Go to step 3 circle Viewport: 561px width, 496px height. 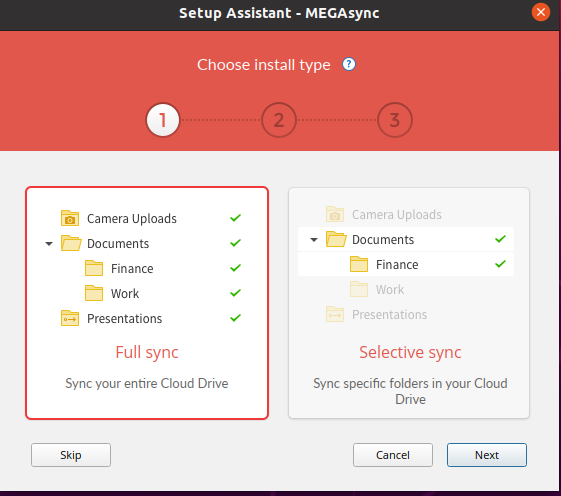395,120
